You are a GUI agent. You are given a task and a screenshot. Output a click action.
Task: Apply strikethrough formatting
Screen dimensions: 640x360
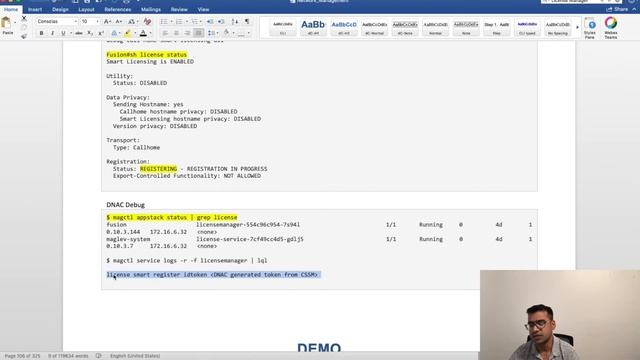point(79,33)
